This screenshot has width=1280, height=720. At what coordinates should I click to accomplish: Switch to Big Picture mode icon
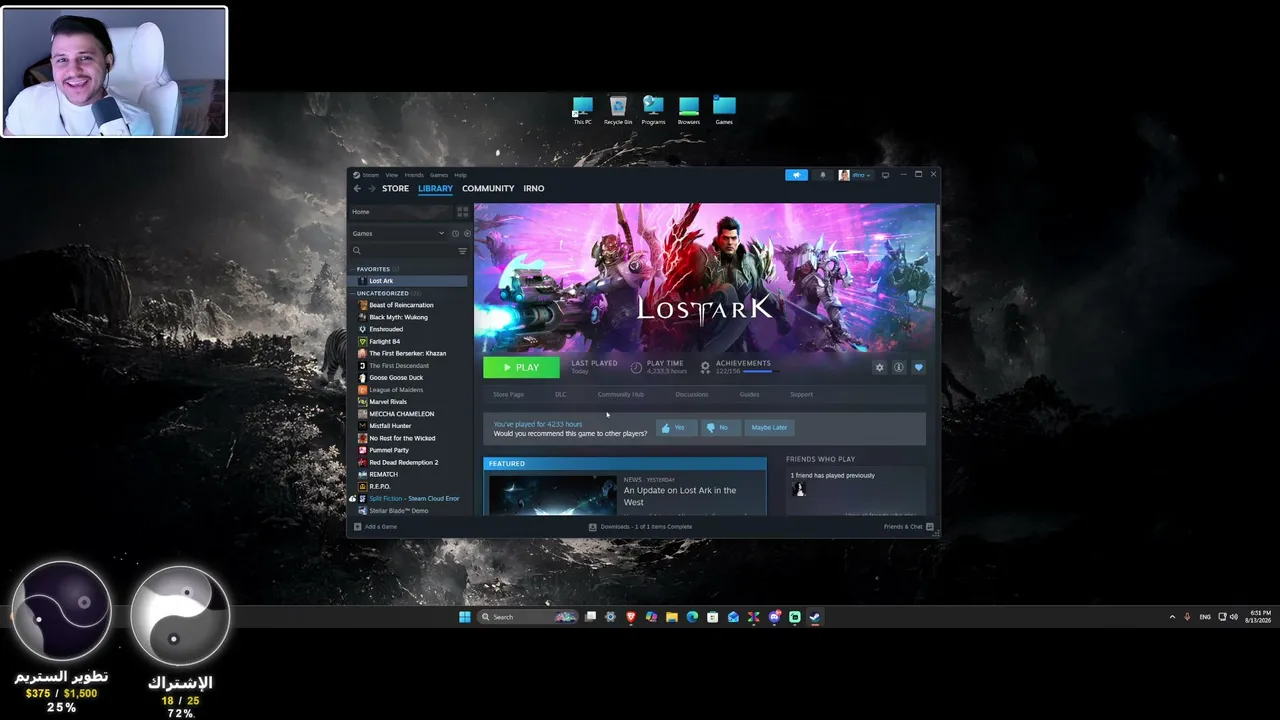(x=885, y=175)
